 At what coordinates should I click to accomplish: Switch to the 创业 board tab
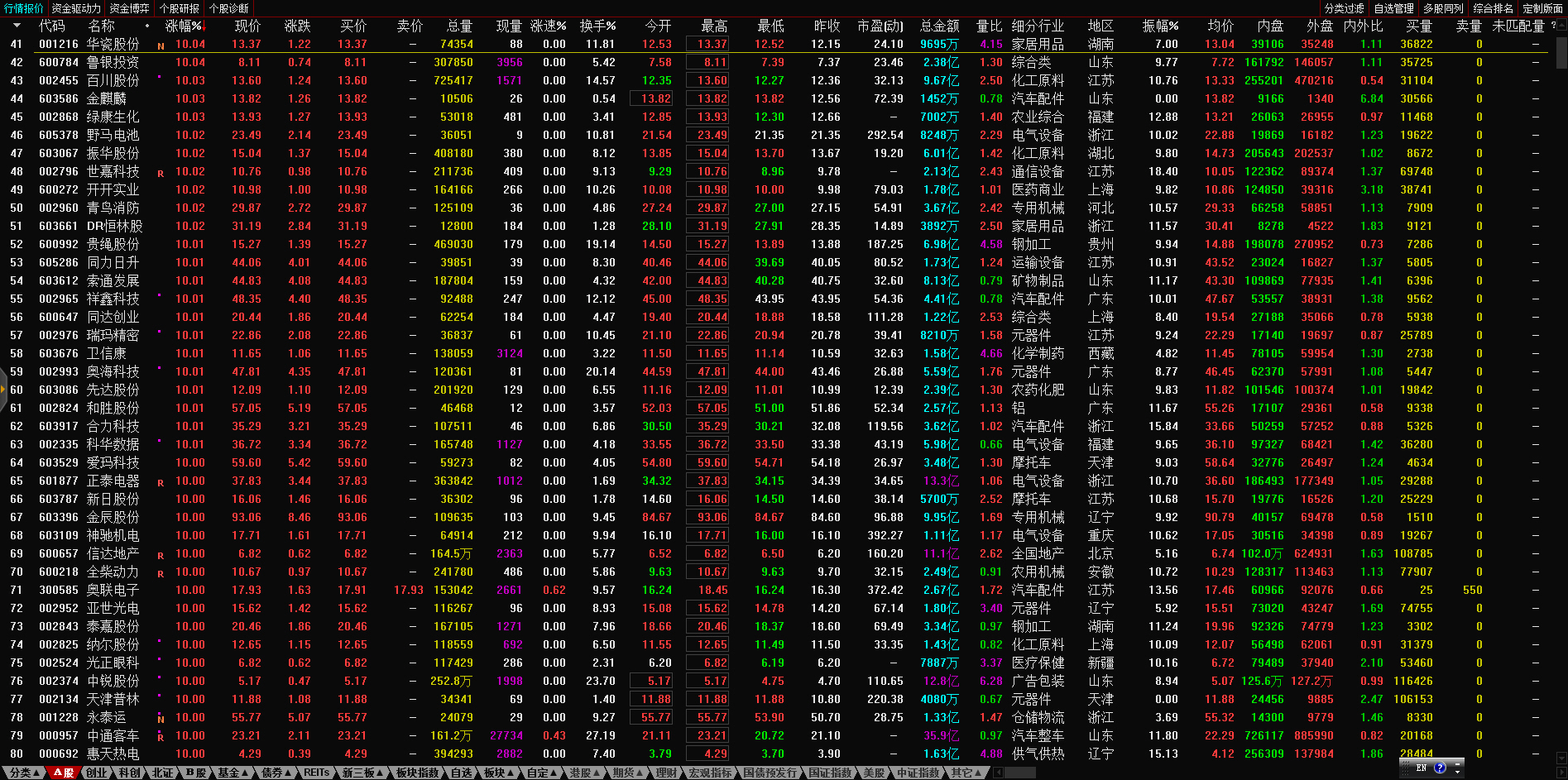click(97, 773)
